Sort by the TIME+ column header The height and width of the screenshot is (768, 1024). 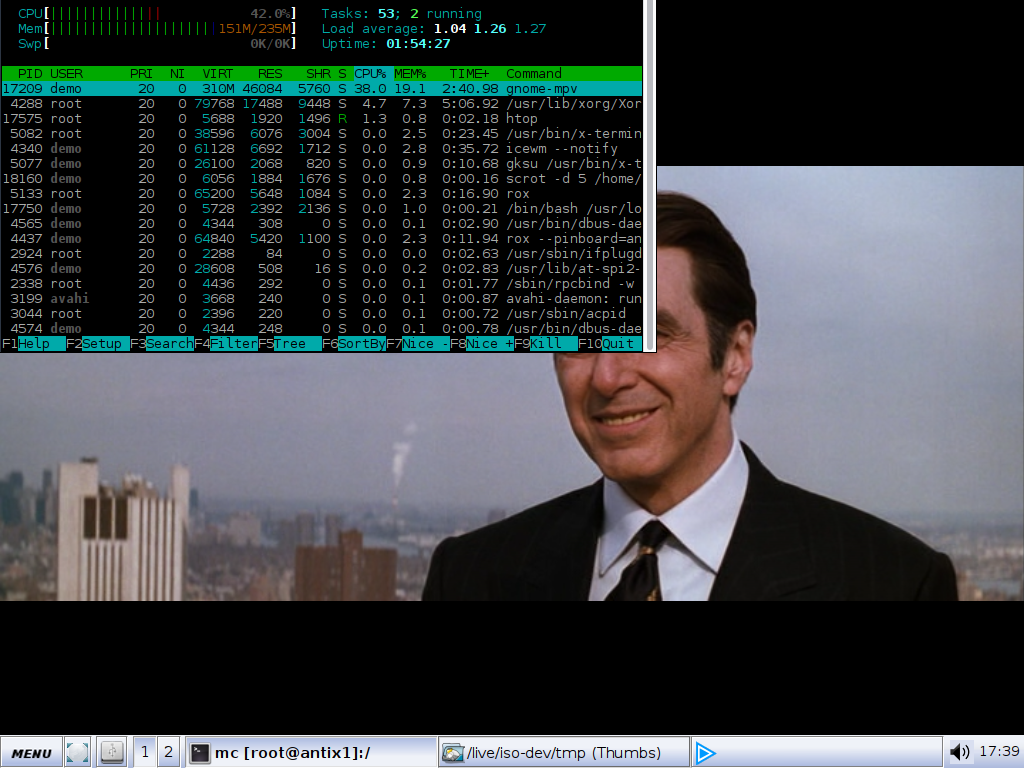469,74
